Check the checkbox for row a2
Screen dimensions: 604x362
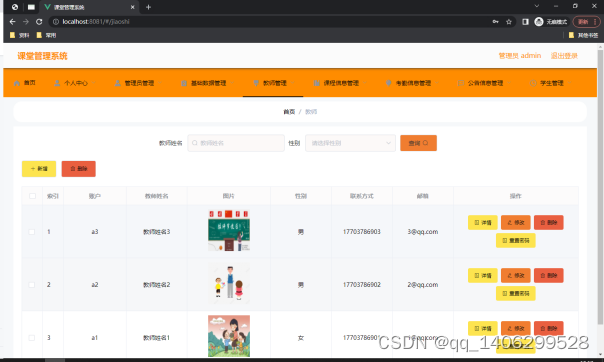pos(32,285)
